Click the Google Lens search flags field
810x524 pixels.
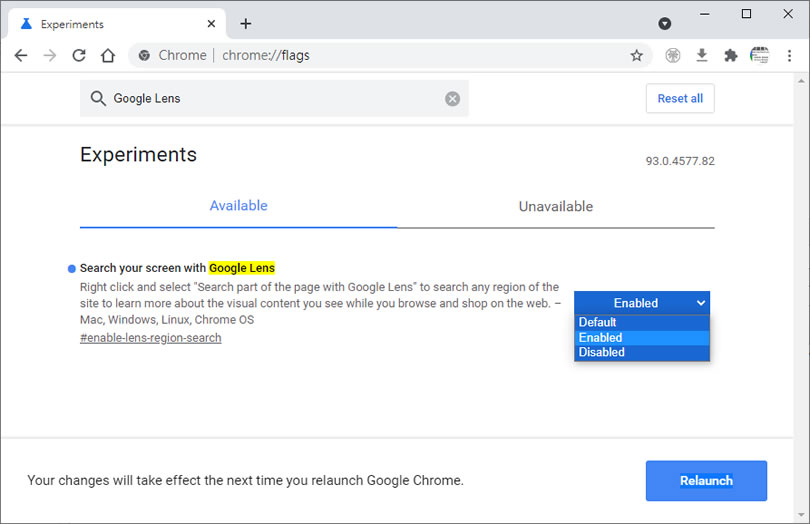pos(274,98)
